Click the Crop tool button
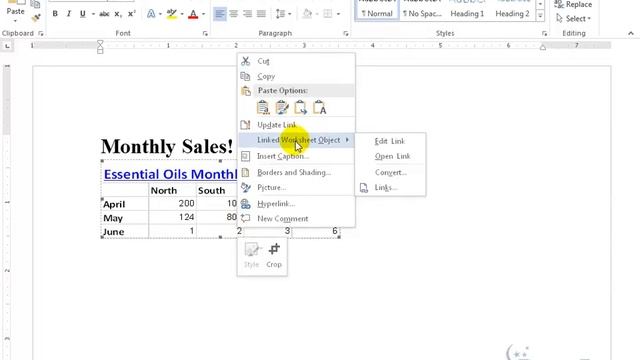The height and width of the screenshot is (360, 640). tap(274, 256)
